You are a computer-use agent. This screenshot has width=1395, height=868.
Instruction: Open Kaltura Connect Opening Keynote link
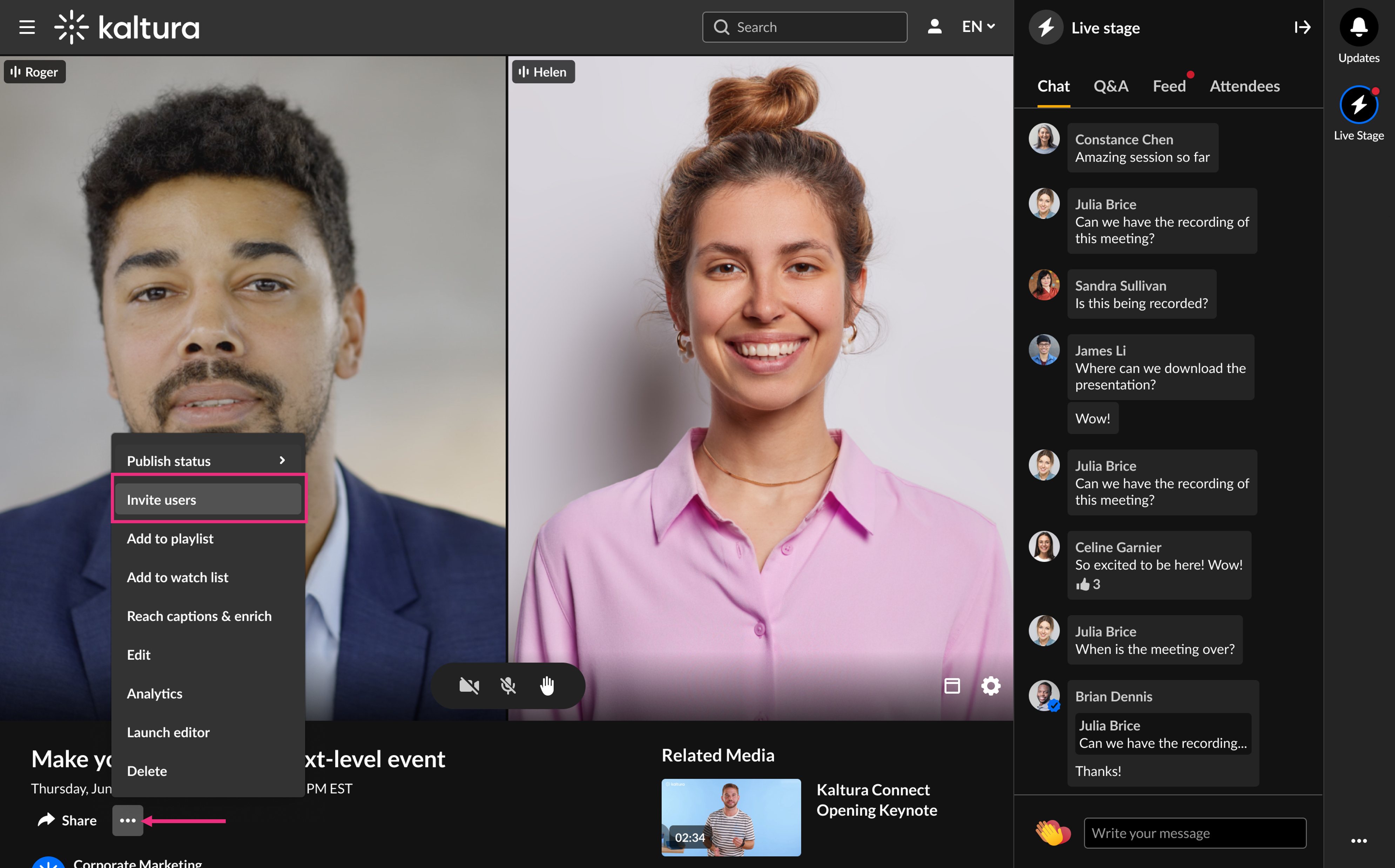pos(876,800)
